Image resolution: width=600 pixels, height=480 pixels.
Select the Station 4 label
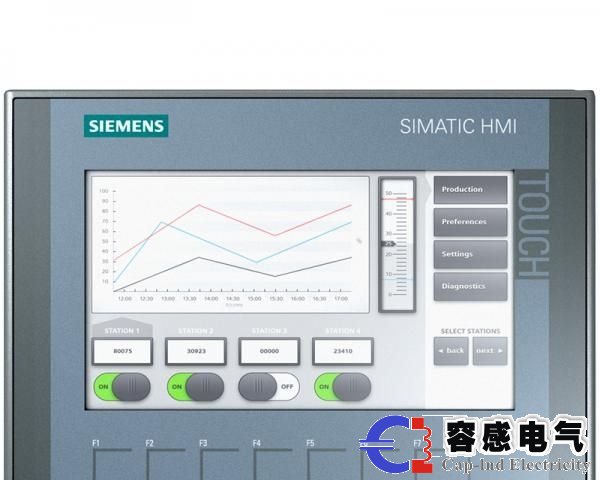(342, 331)
